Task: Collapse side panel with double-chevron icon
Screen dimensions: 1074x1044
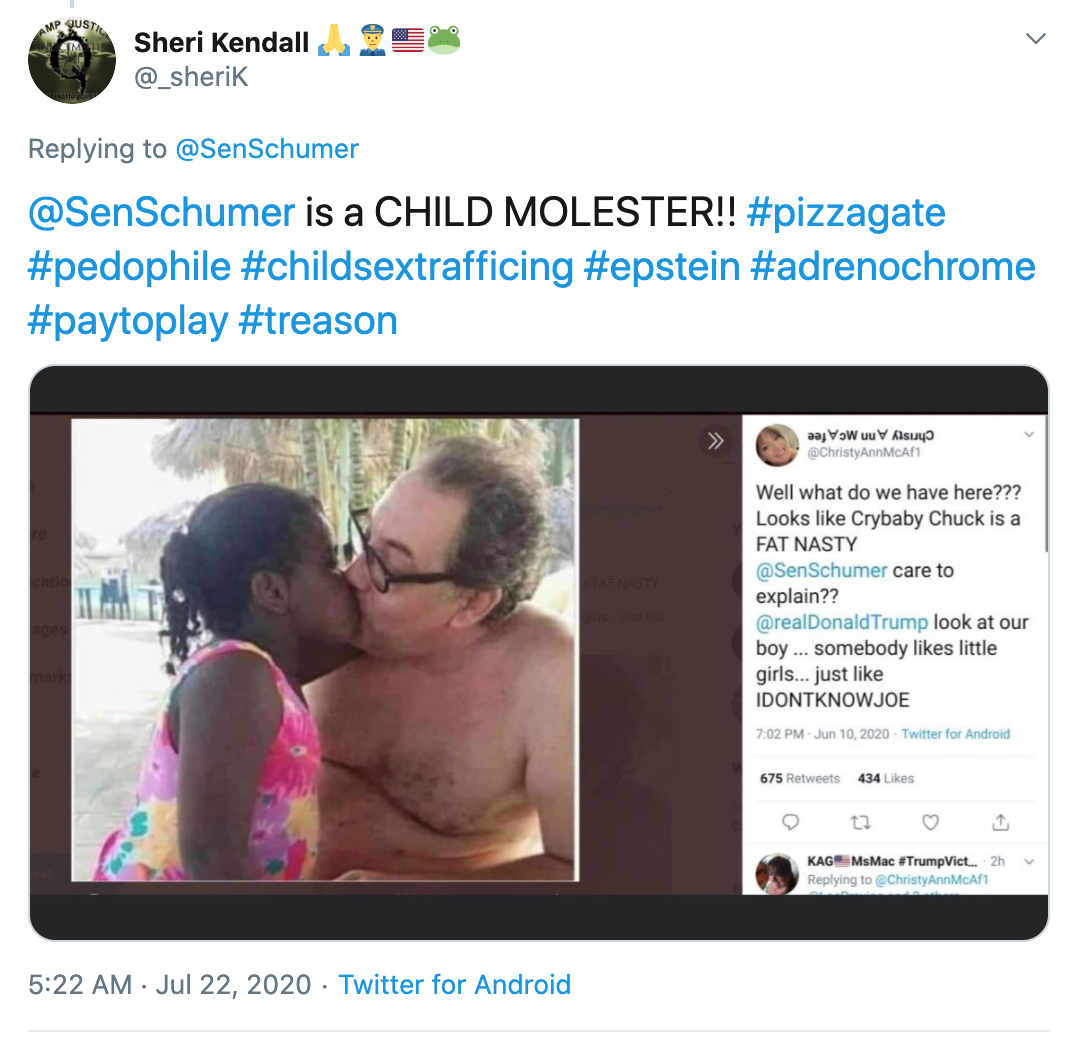Action: 715,441
